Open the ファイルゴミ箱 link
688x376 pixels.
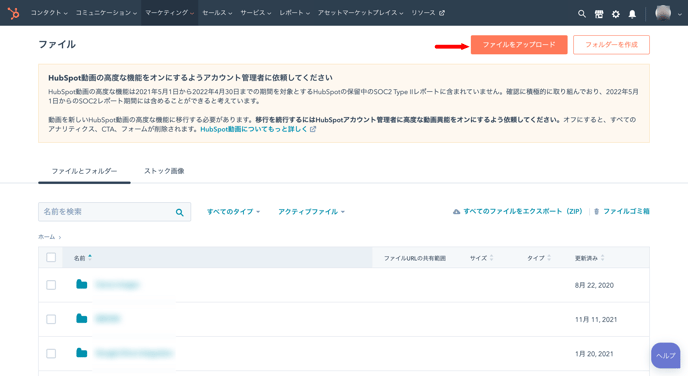[626, 211]
